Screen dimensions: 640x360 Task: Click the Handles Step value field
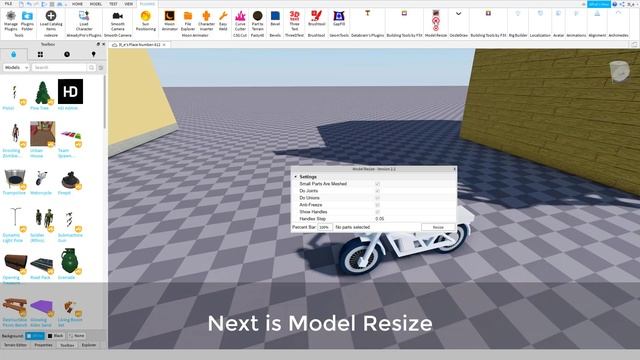coord(414,219)
